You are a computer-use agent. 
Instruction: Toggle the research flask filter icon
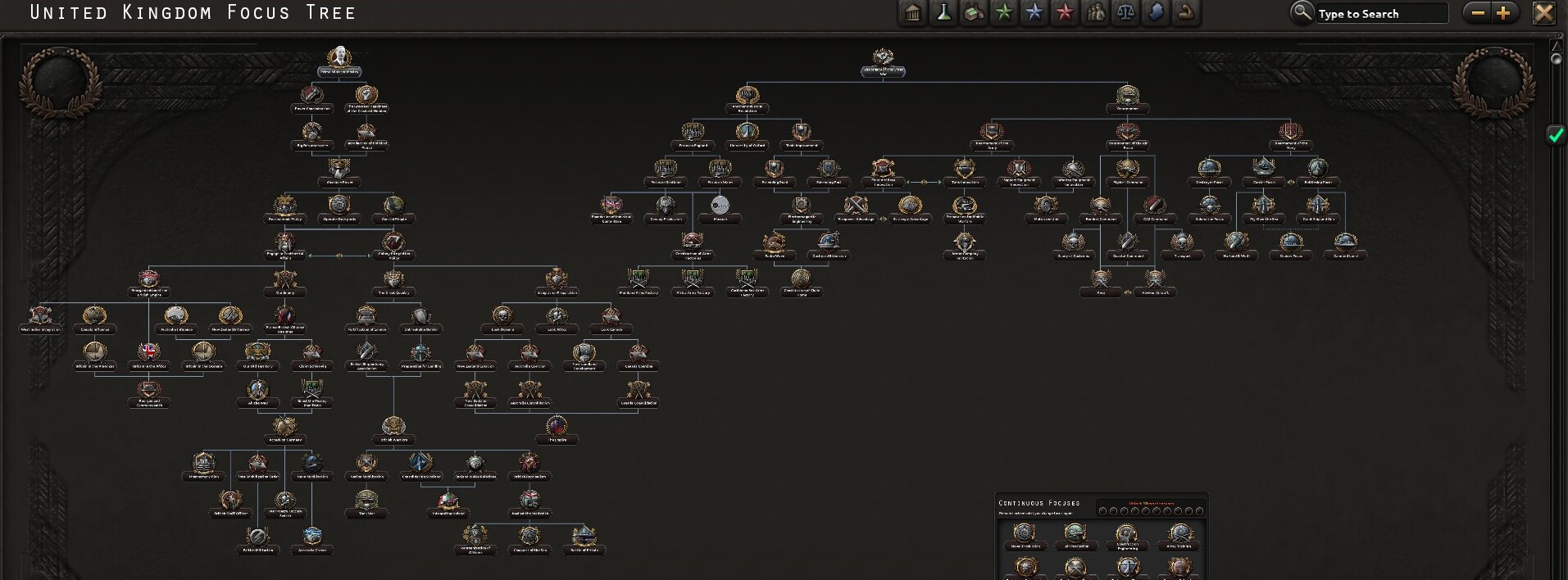pos(943,13)
